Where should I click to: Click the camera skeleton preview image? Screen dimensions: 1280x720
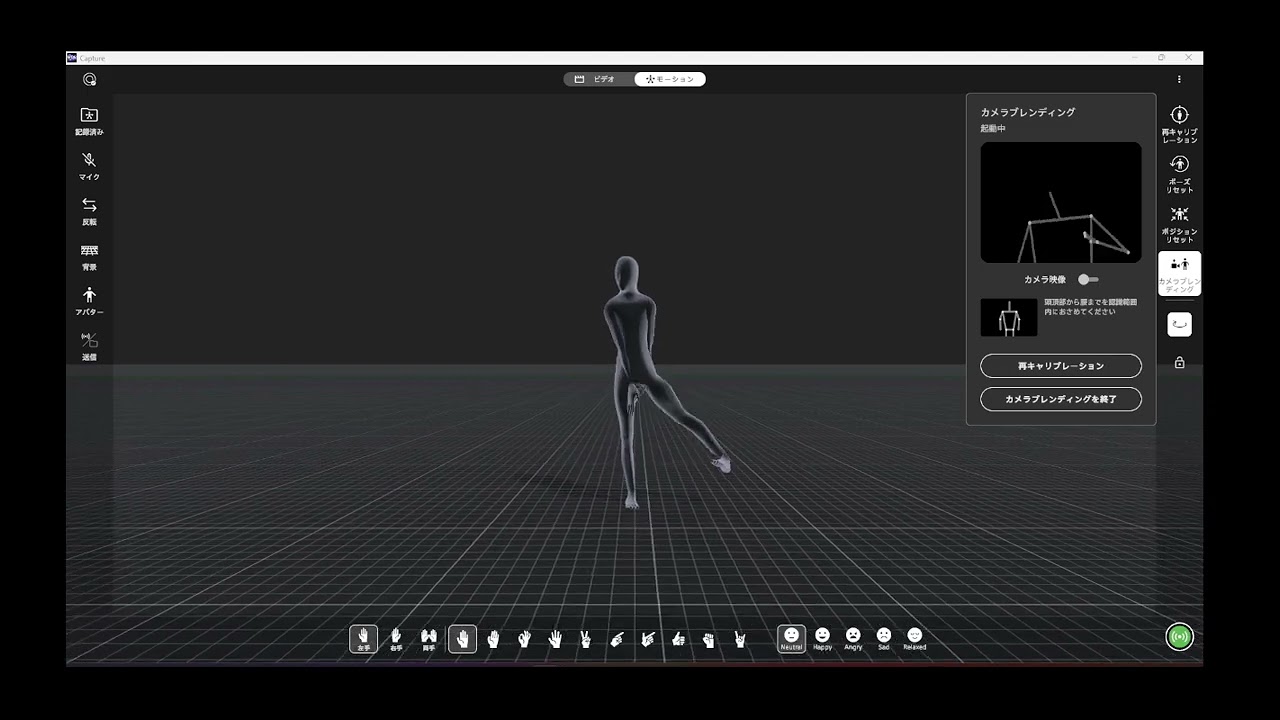pyautogui.click(x=1061, y=202)
